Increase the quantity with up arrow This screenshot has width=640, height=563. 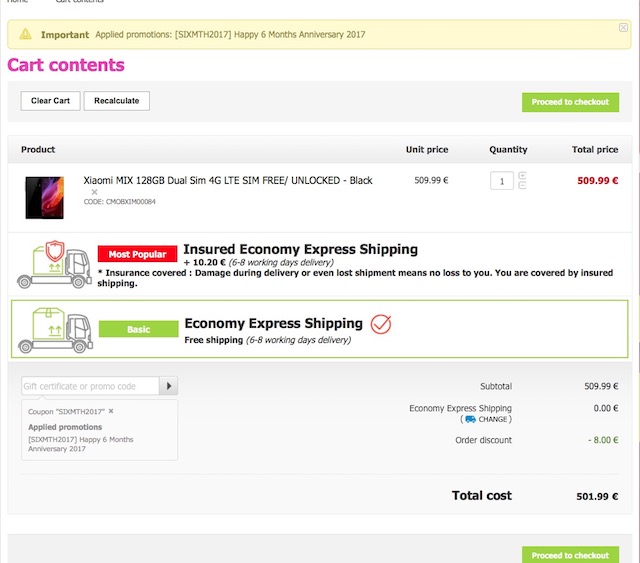[x=522, y=176]
